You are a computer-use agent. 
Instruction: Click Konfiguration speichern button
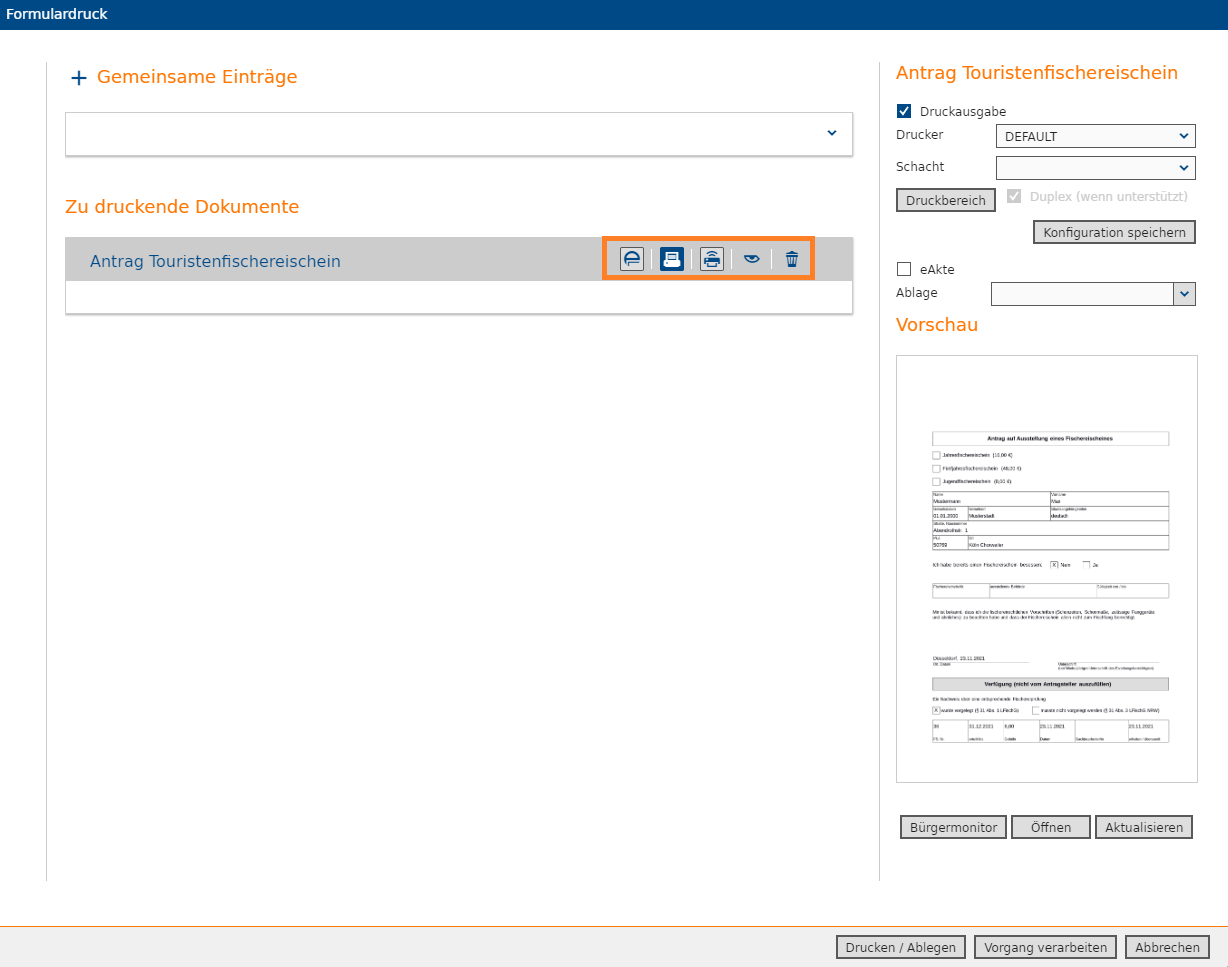pyautogui.click(x=1114, y=232)
